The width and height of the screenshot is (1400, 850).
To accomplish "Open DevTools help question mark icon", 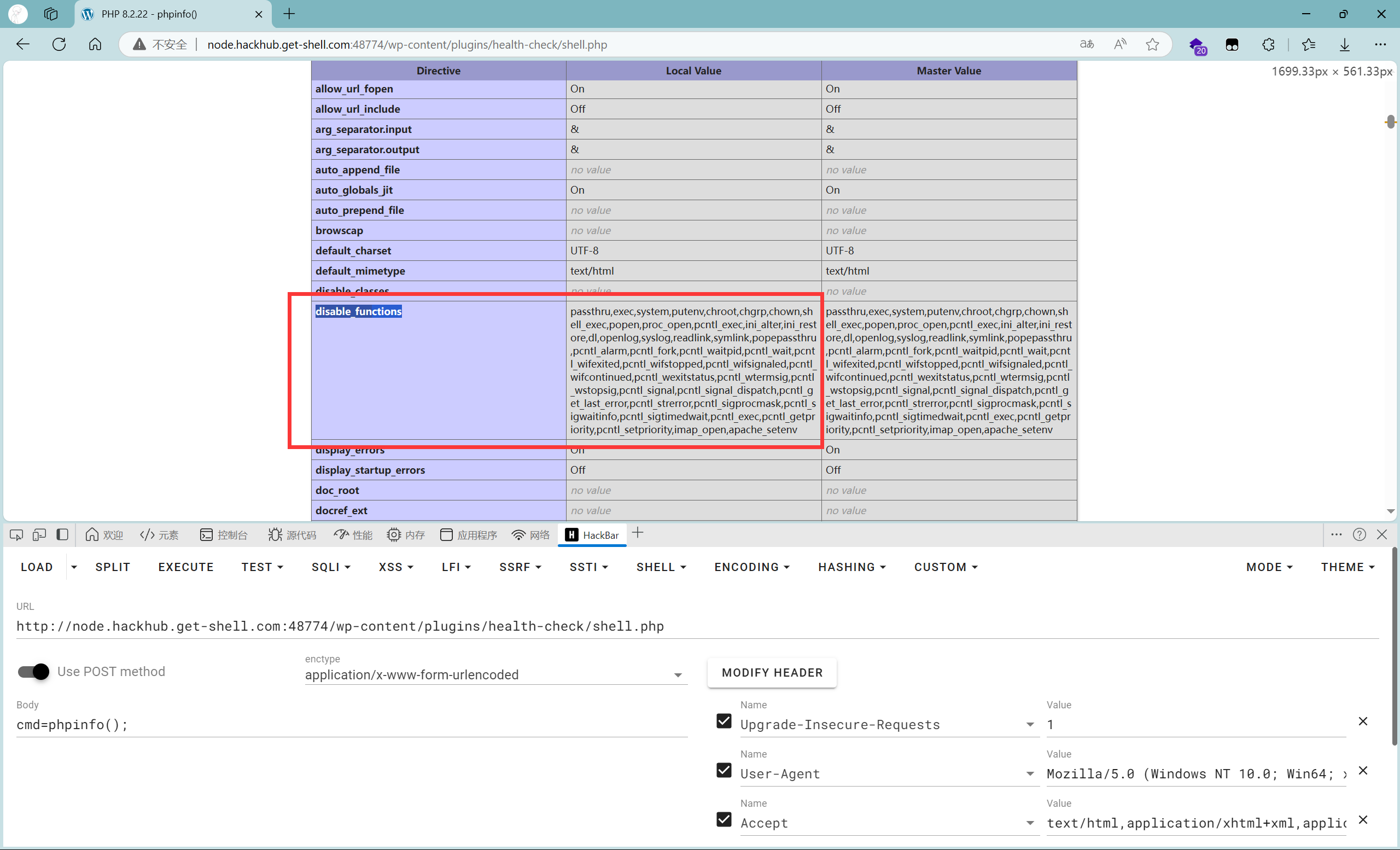I will (x=1359, y=534).
